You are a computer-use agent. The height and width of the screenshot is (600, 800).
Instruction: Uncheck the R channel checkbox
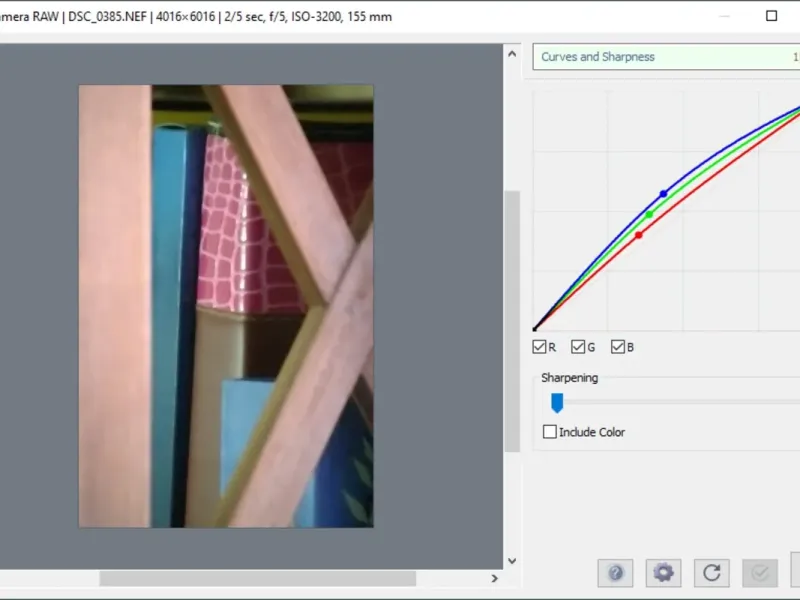click(x=540, y=347)
